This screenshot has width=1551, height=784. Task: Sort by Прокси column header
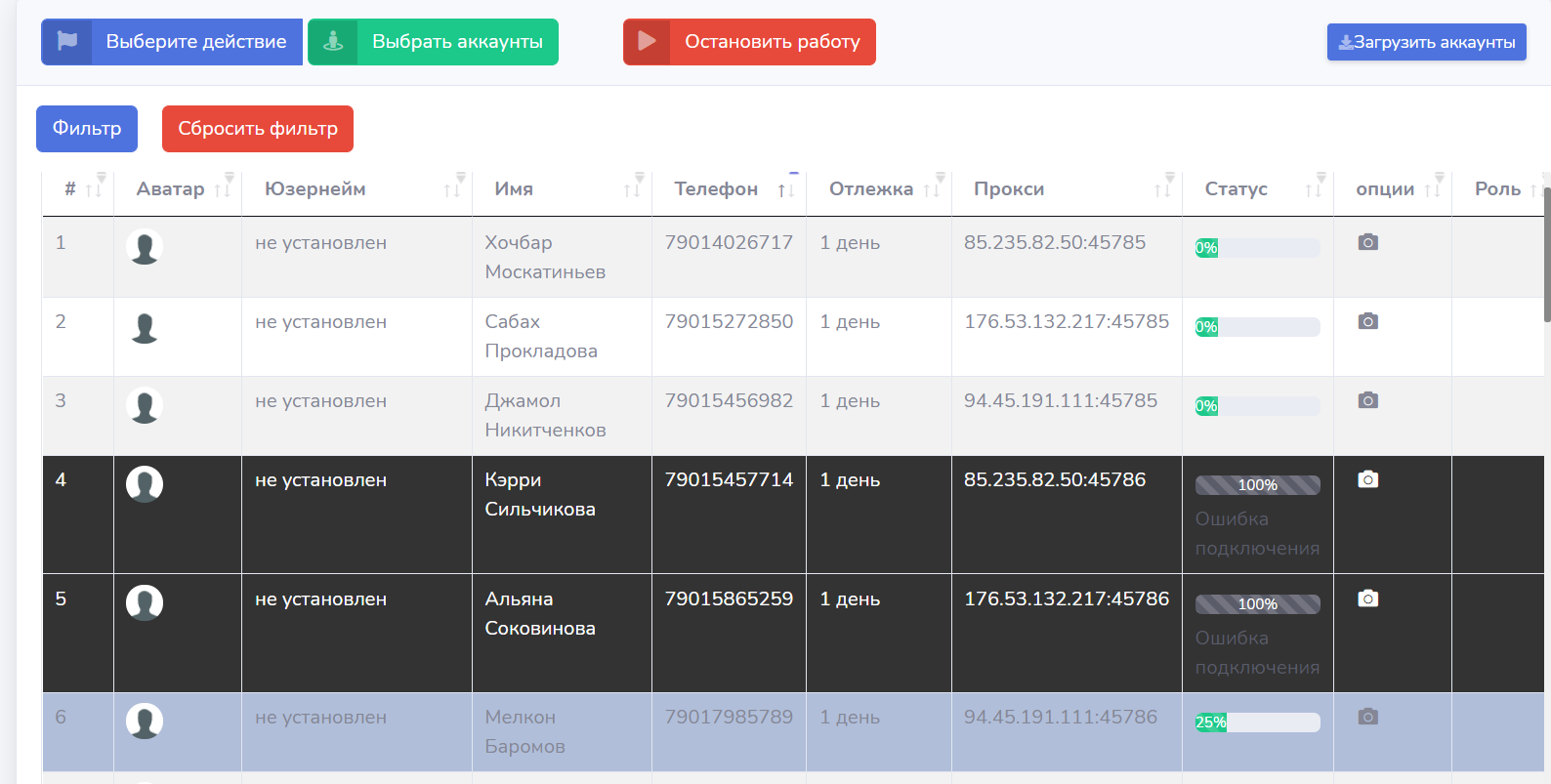point(1009,189)
